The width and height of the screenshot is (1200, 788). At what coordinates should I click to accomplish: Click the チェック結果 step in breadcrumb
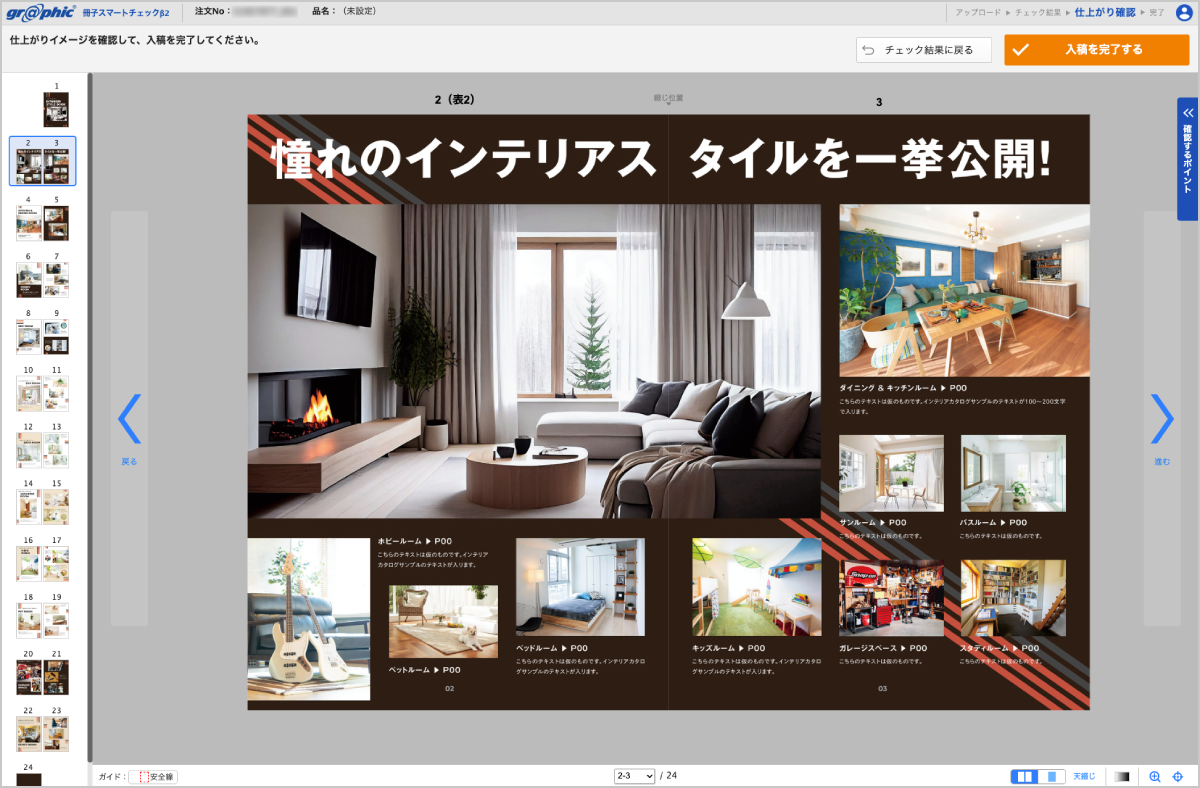(1038, 12)
